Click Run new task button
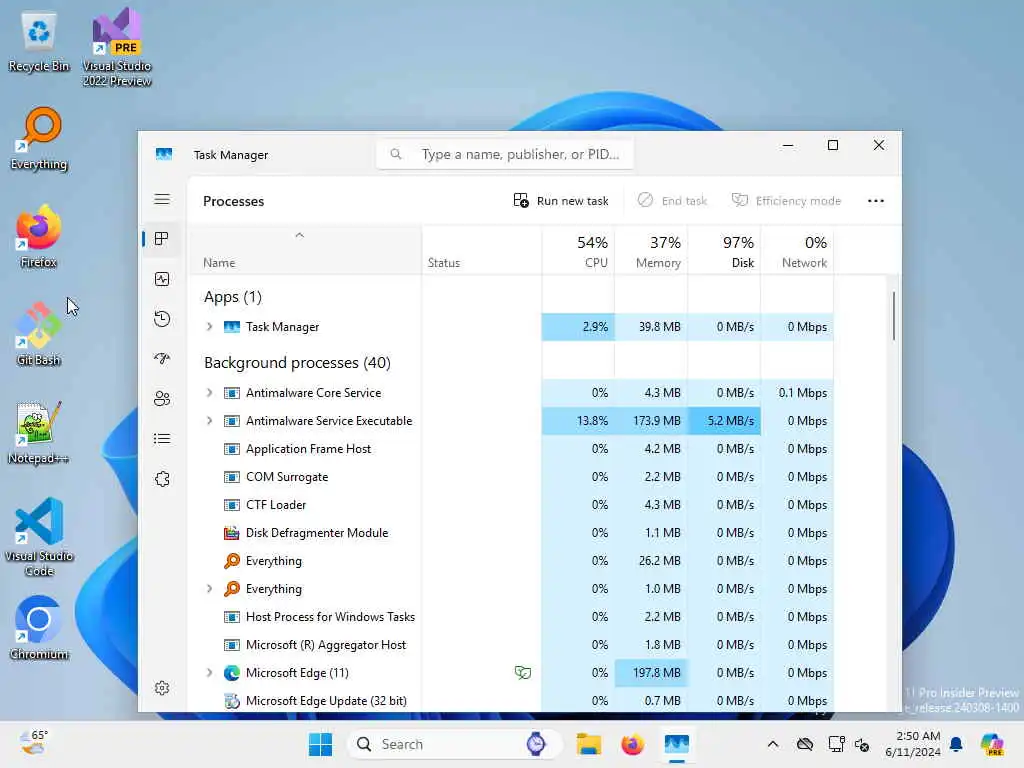Viewport: 1024px width, 768px height. coord(561,201)
